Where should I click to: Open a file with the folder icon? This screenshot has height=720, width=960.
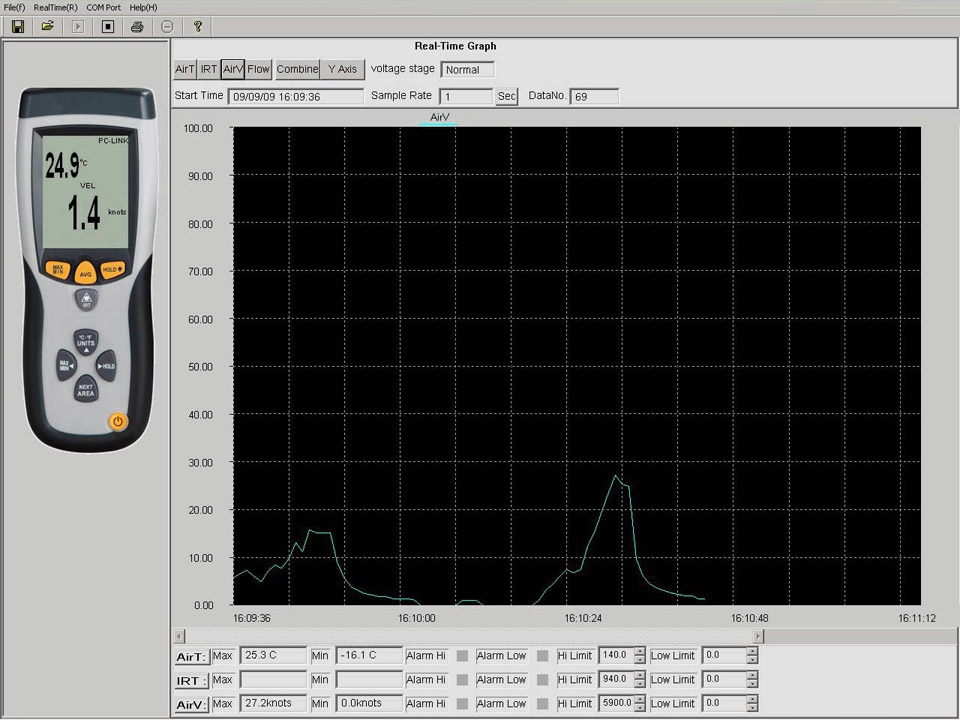[x=47, y=26]
